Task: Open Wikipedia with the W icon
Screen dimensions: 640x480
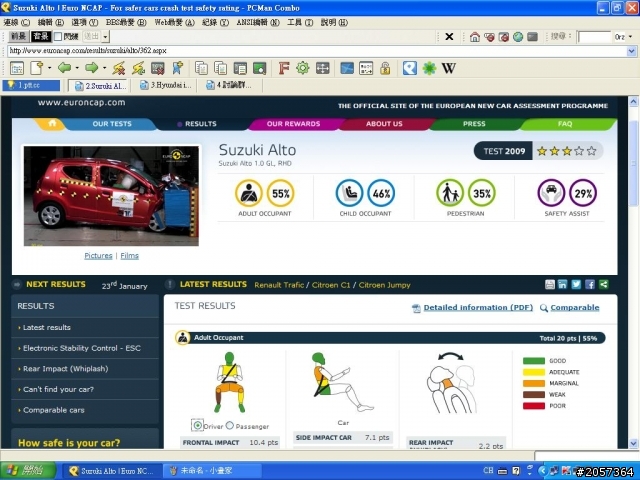Action: click(x=449, y=68)
